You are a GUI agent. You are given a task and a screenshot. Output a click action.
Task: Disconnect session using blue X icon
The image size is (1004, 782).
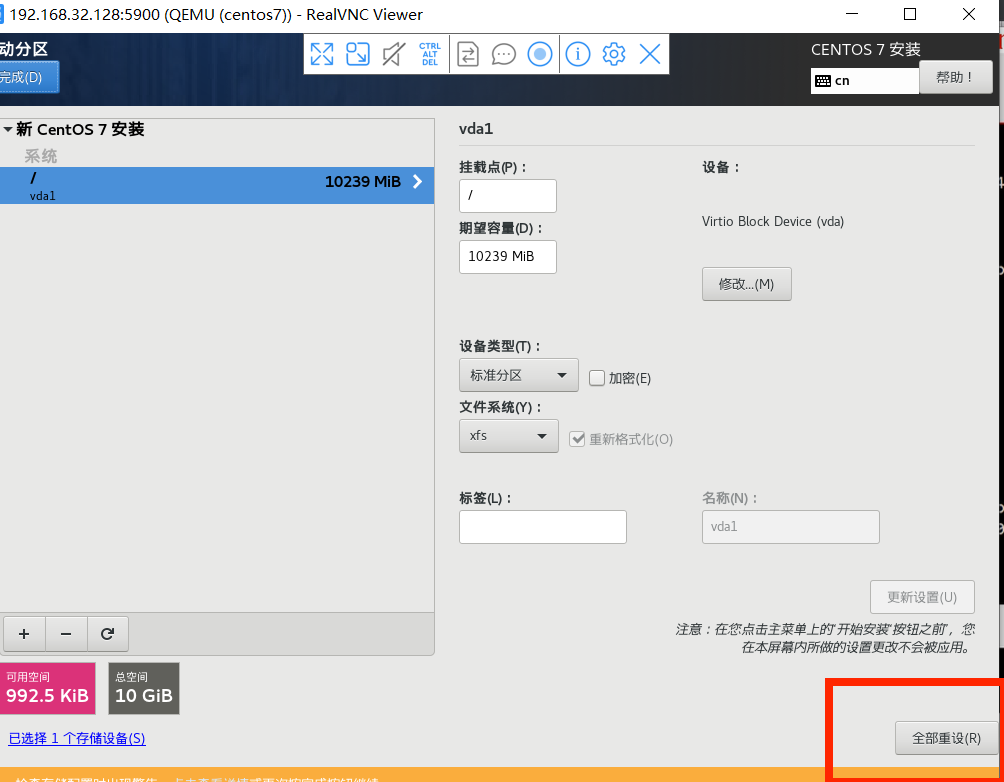[x=650, y=54]
